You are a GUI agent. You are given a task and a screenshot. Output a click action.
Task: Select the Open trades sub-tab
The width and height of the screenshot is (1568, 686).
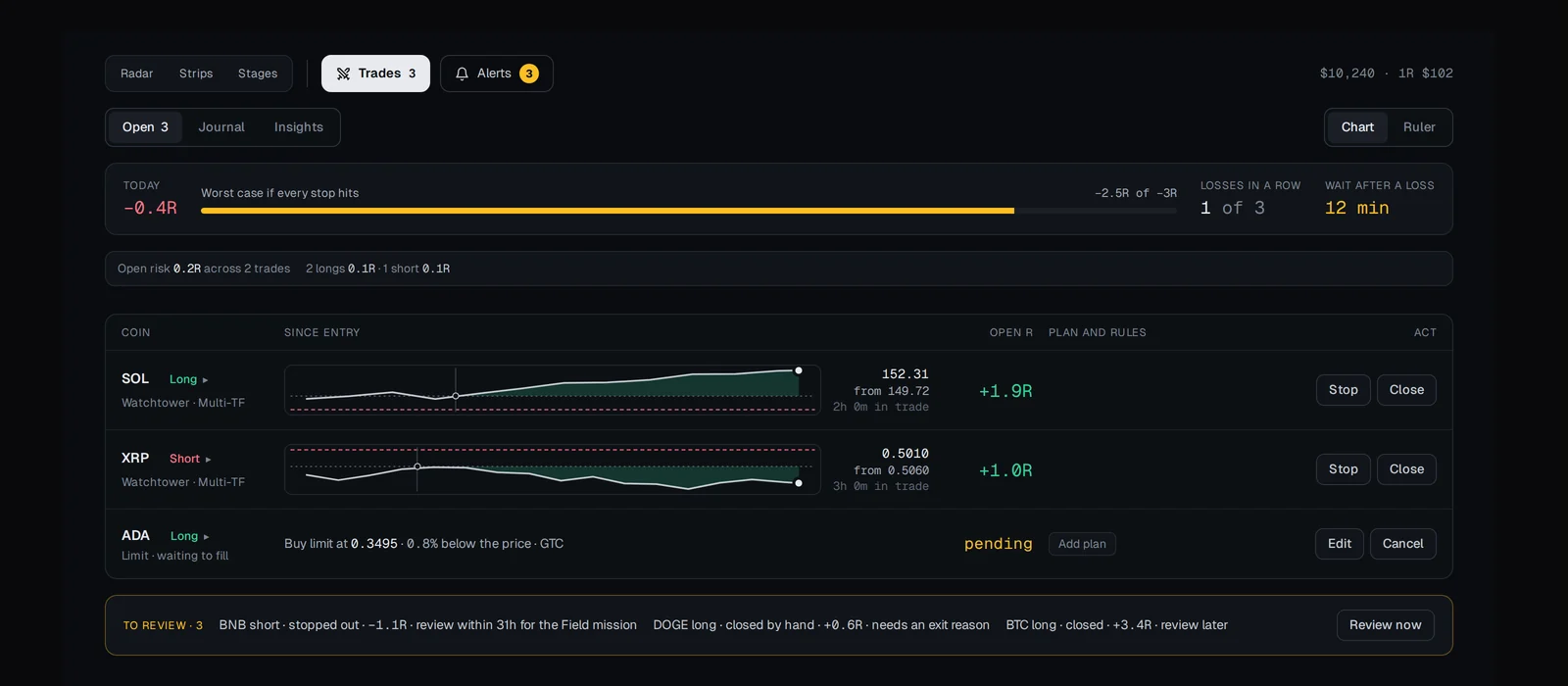tap(145, 127)
